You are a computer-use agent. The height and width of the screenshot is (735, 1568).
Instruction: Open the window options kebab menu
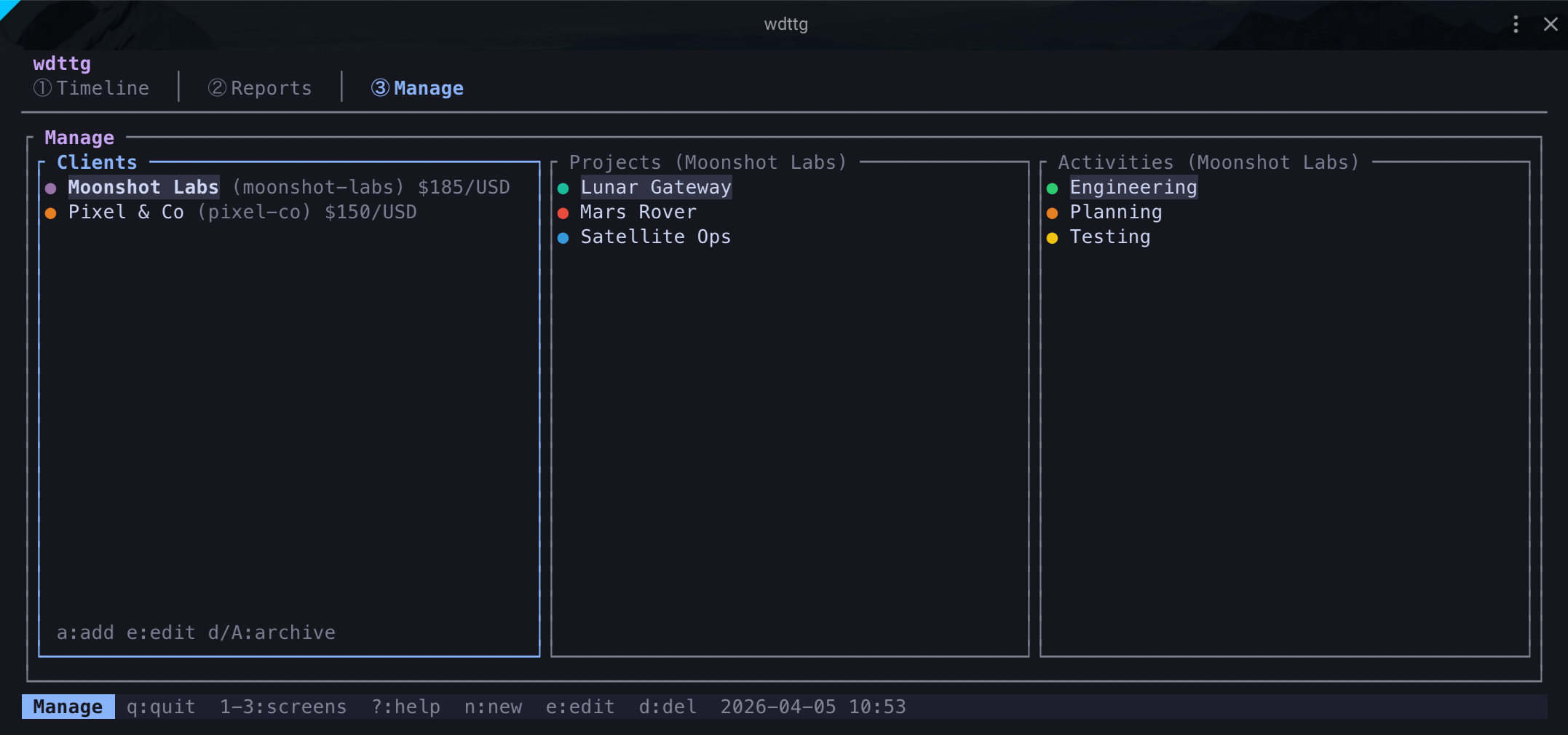1516,24
